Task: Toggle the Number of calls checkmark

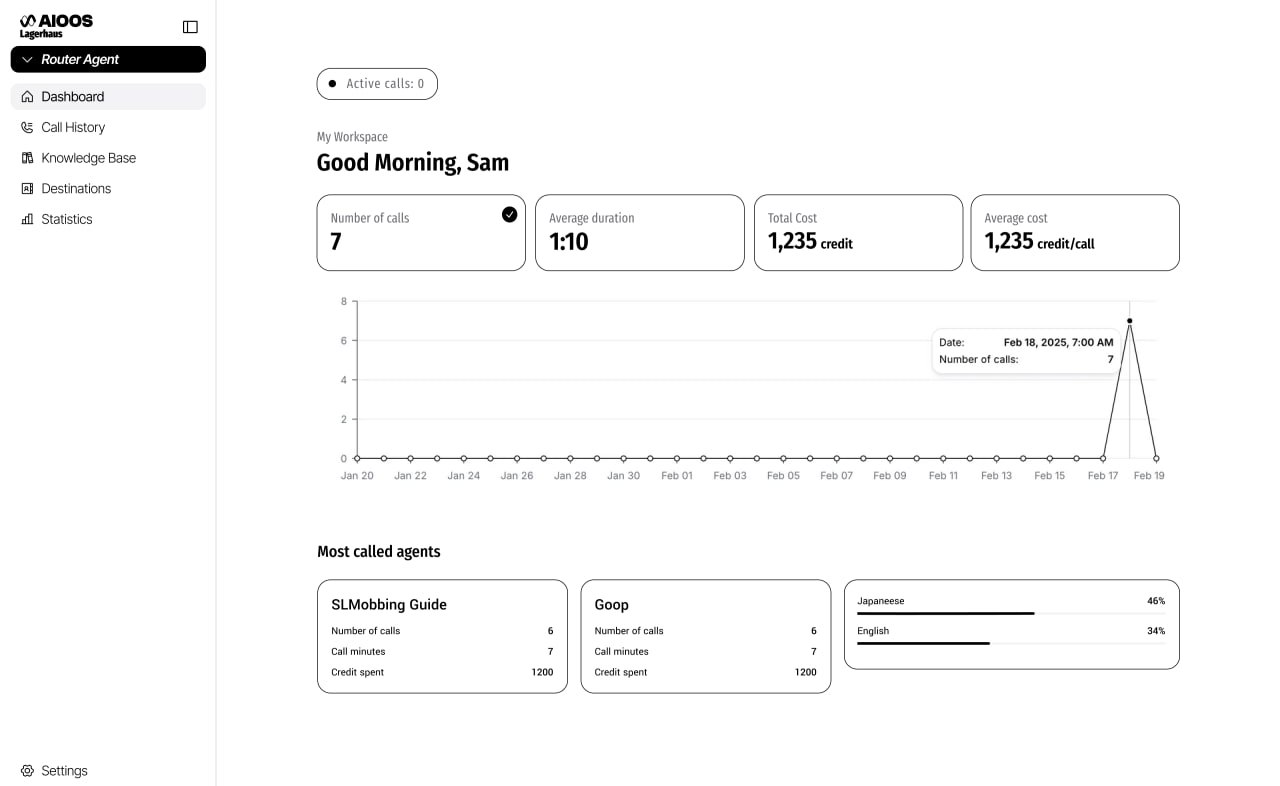Action: click(x=510, y=214)
